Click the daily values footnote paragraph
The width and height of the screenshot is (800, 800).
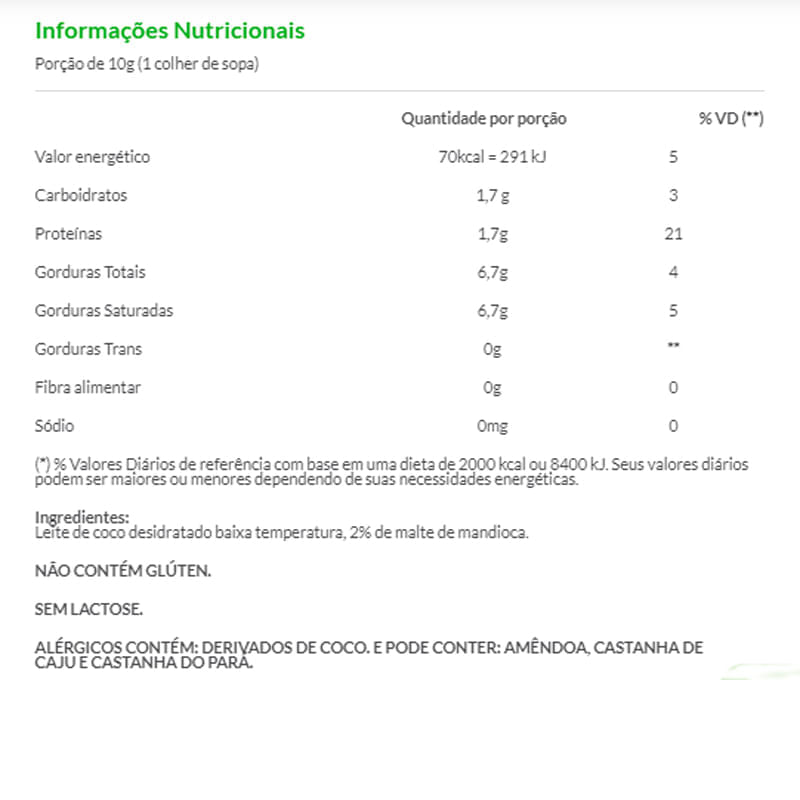pyautogui.click(x=390, y=472)
